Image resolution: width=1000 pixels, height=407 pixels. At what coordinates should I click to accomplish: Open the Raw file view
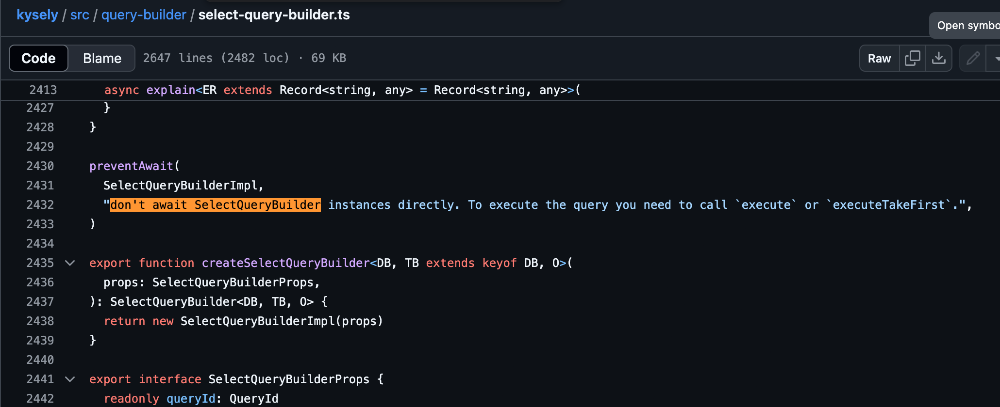pyautogui.click(x=879, y=58)
